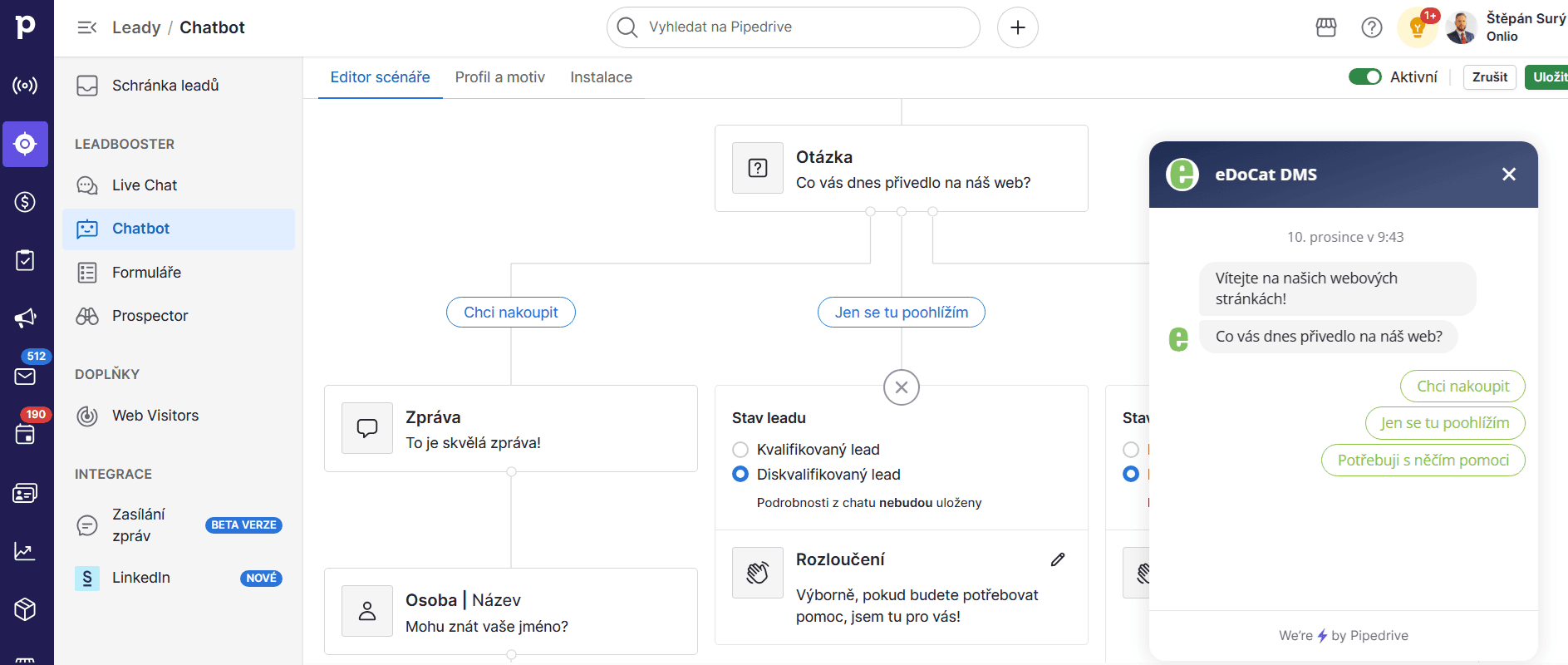The width and height of the screenshot is (1568, 665).
Task: Select the Otázka block icon
Action: (x=758, y=168)
